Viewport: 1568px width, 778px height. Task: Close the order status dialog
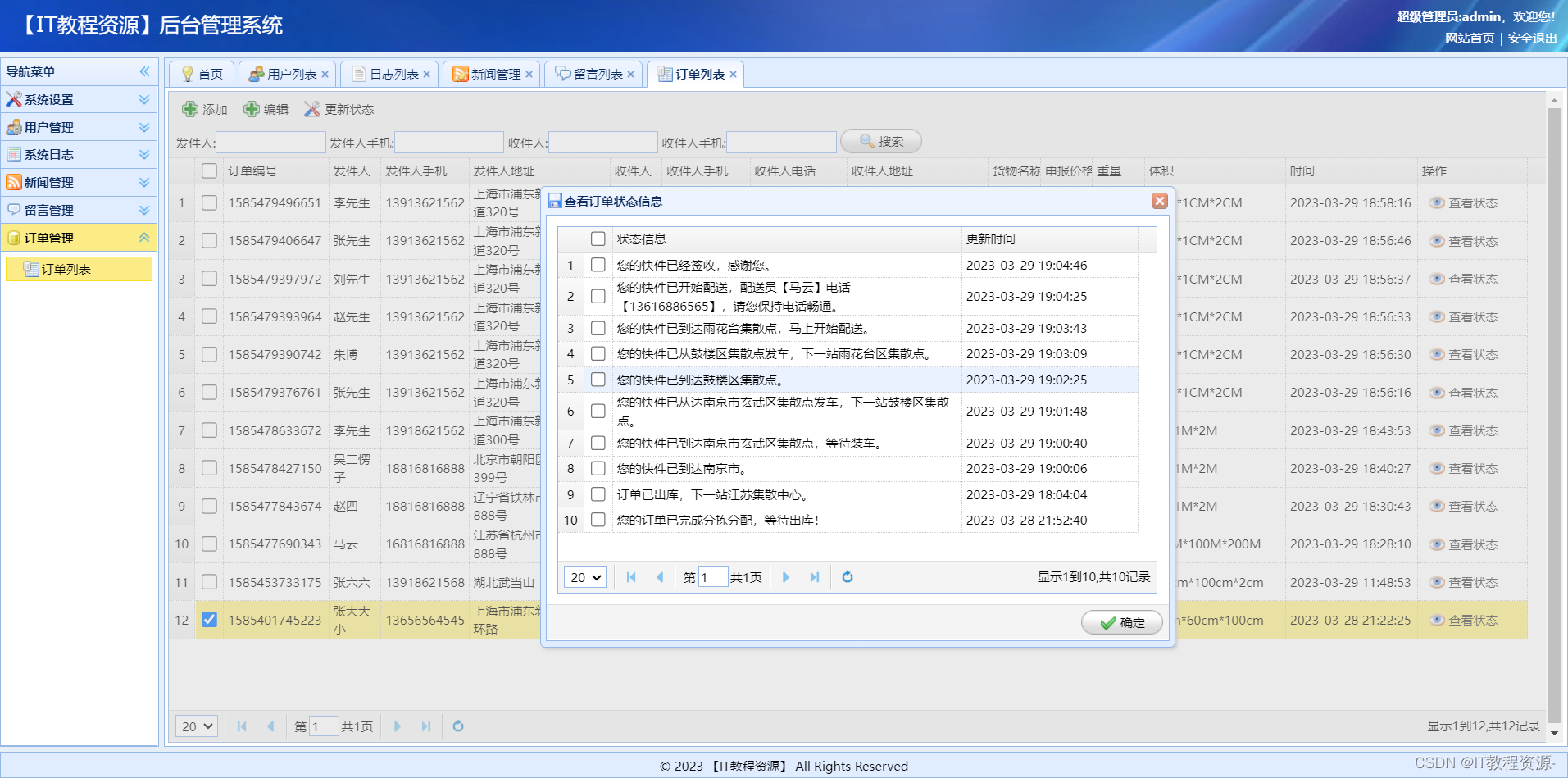click(1160, 201)
